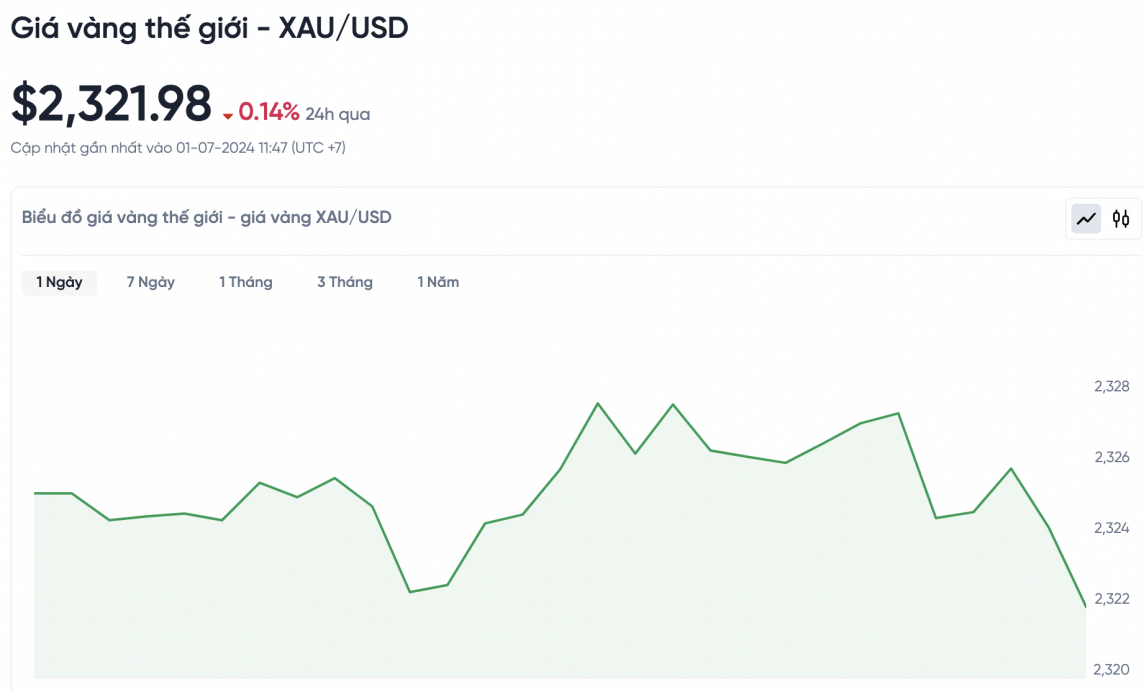Viewport: 1144px width, 692px height.
Task: Click the 2,328 price axis label
Action: 1112,386
